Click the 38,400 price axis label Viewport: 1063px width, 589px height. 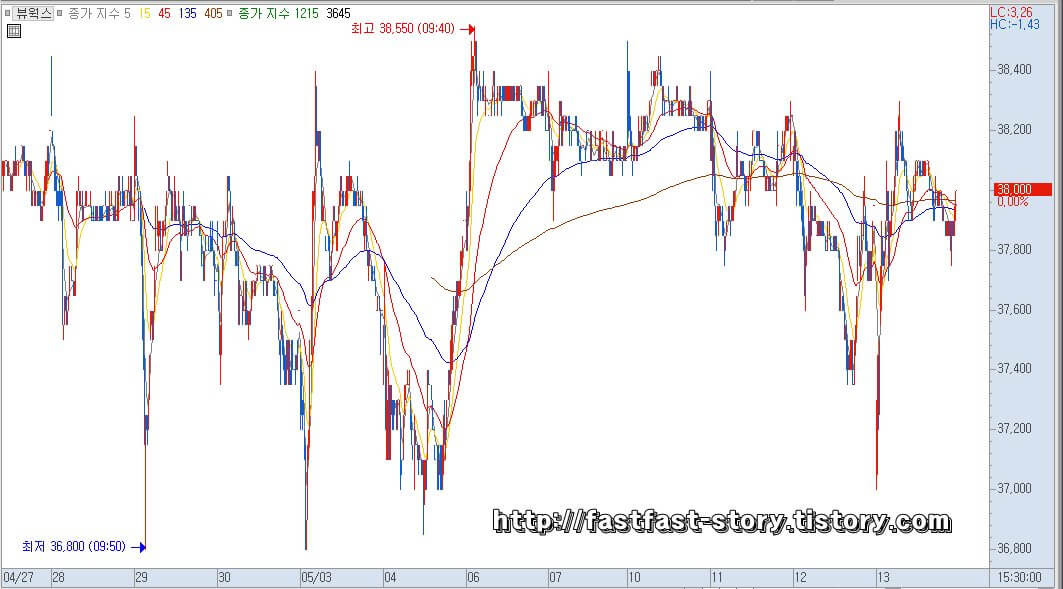coord(1014,70)
